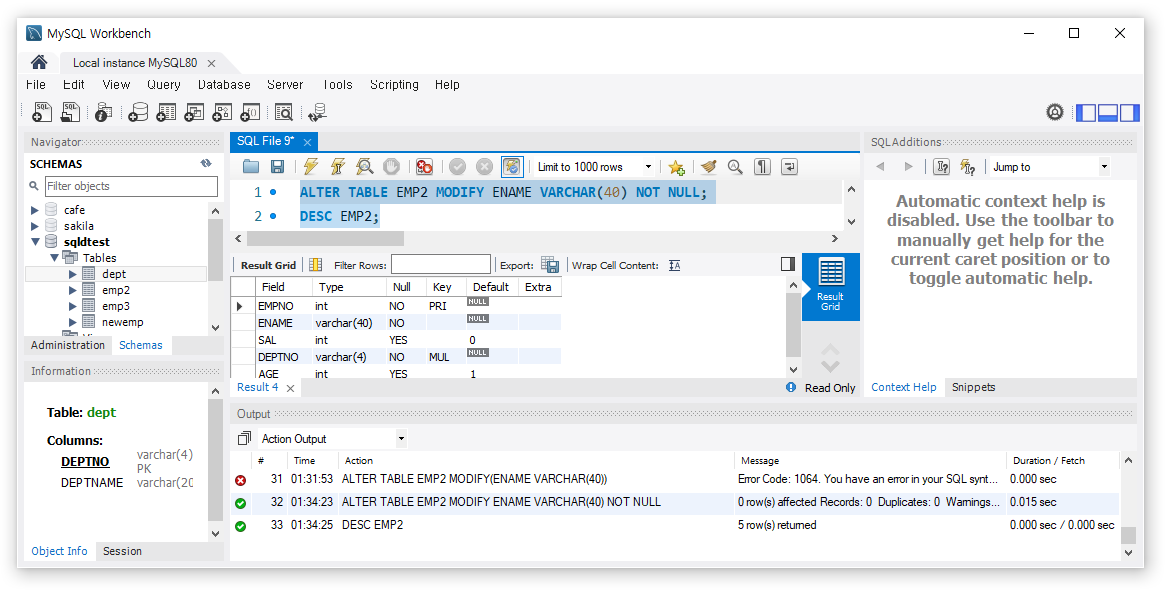Create a new function icon
This screenshot has height=593, width=1167.
click(x=251, y=112)
